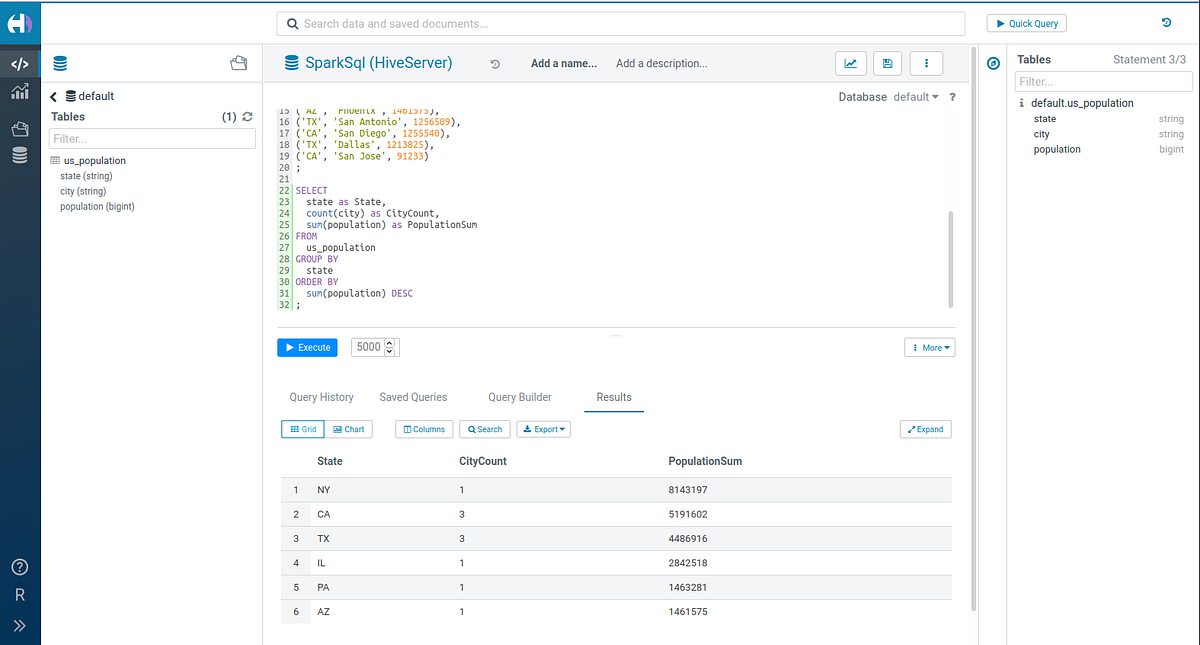This screenshot has height=645, width=1200.
Task: Open the Export dropdown in Results
Action: coord(543,428)
